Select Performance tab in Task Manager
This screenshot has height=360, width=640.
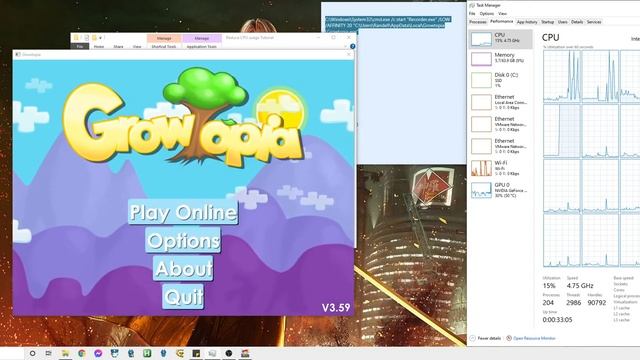pos(501,22)
